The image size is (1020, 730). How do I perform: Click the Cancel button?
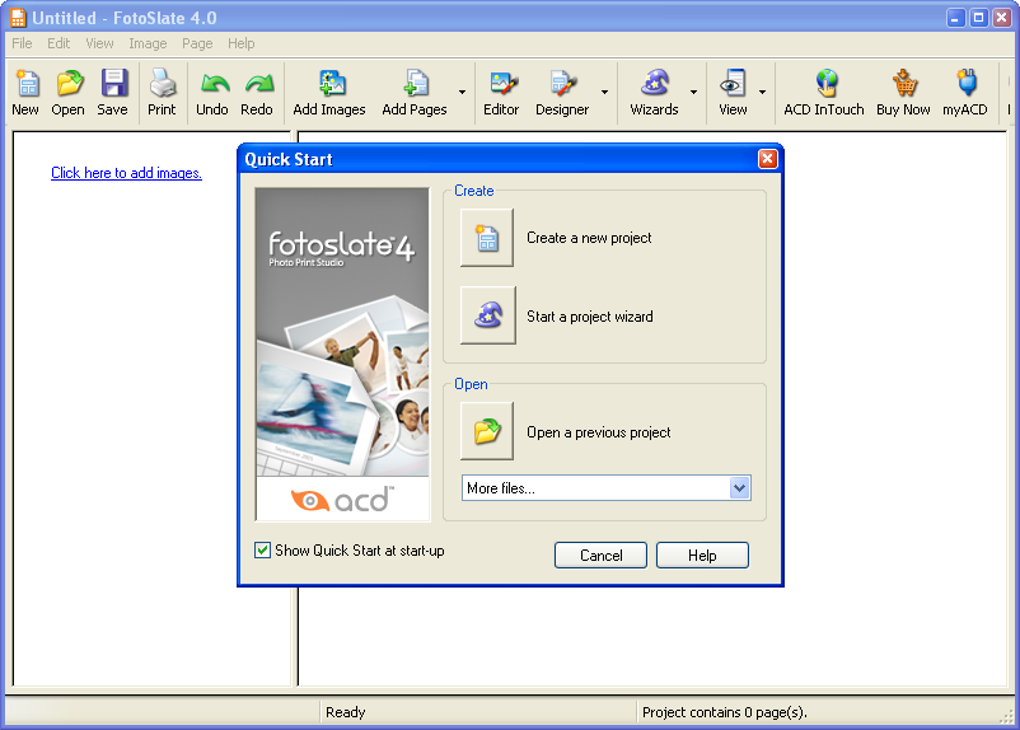point(600,555)
